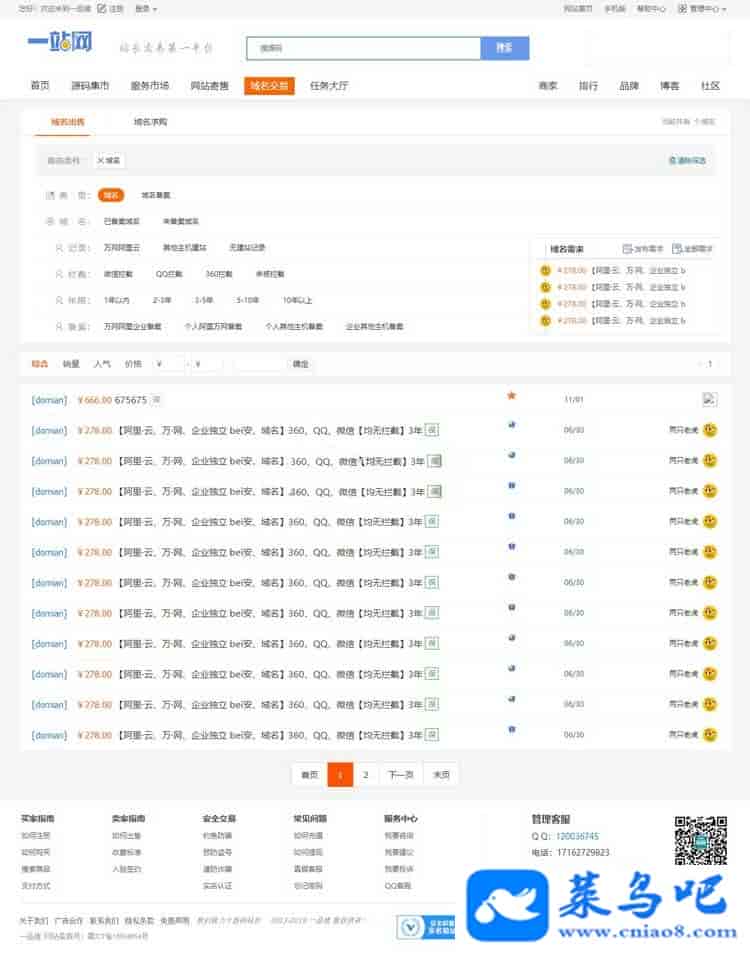This screenshot has height=953, width=750.
Task: Switch to the 域名求购 tab
Action: pos(151,122)
